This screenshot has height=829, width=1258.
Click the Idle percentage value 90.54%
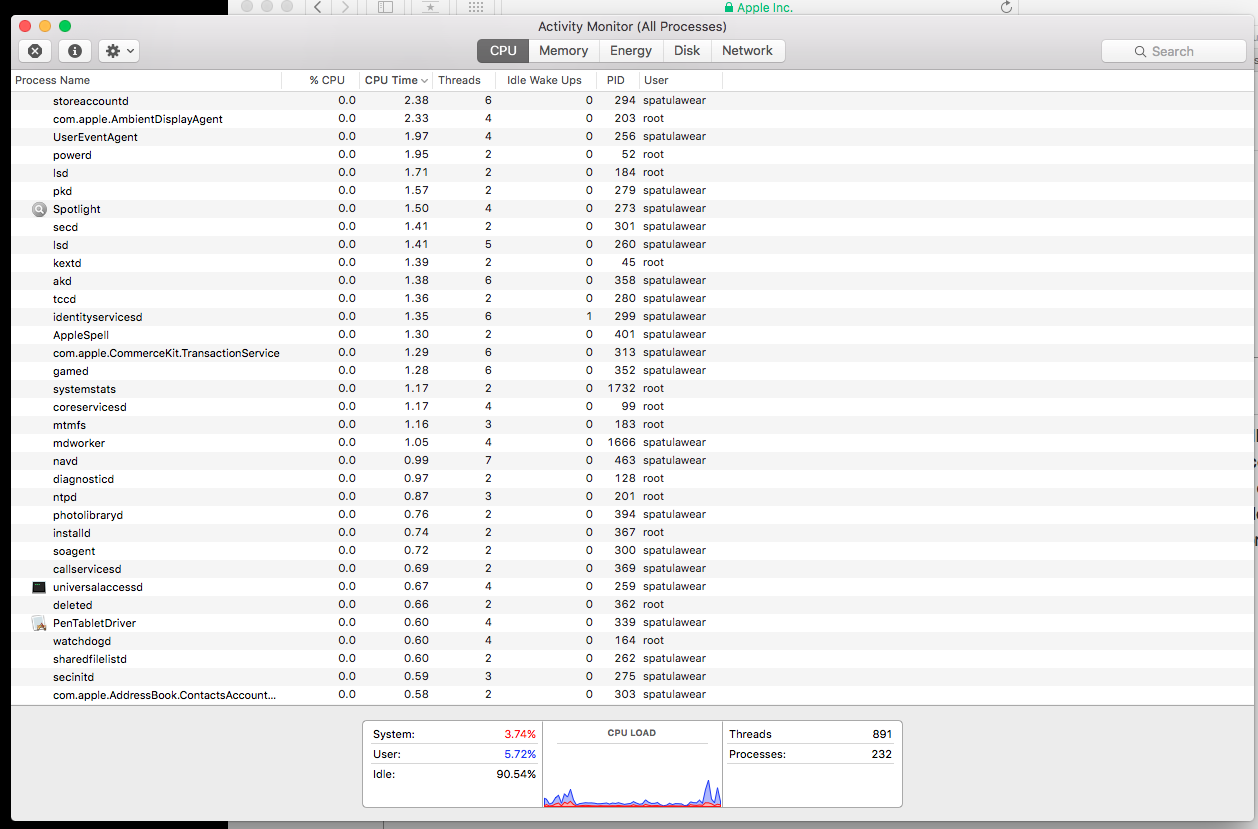[x=516, y=774]
